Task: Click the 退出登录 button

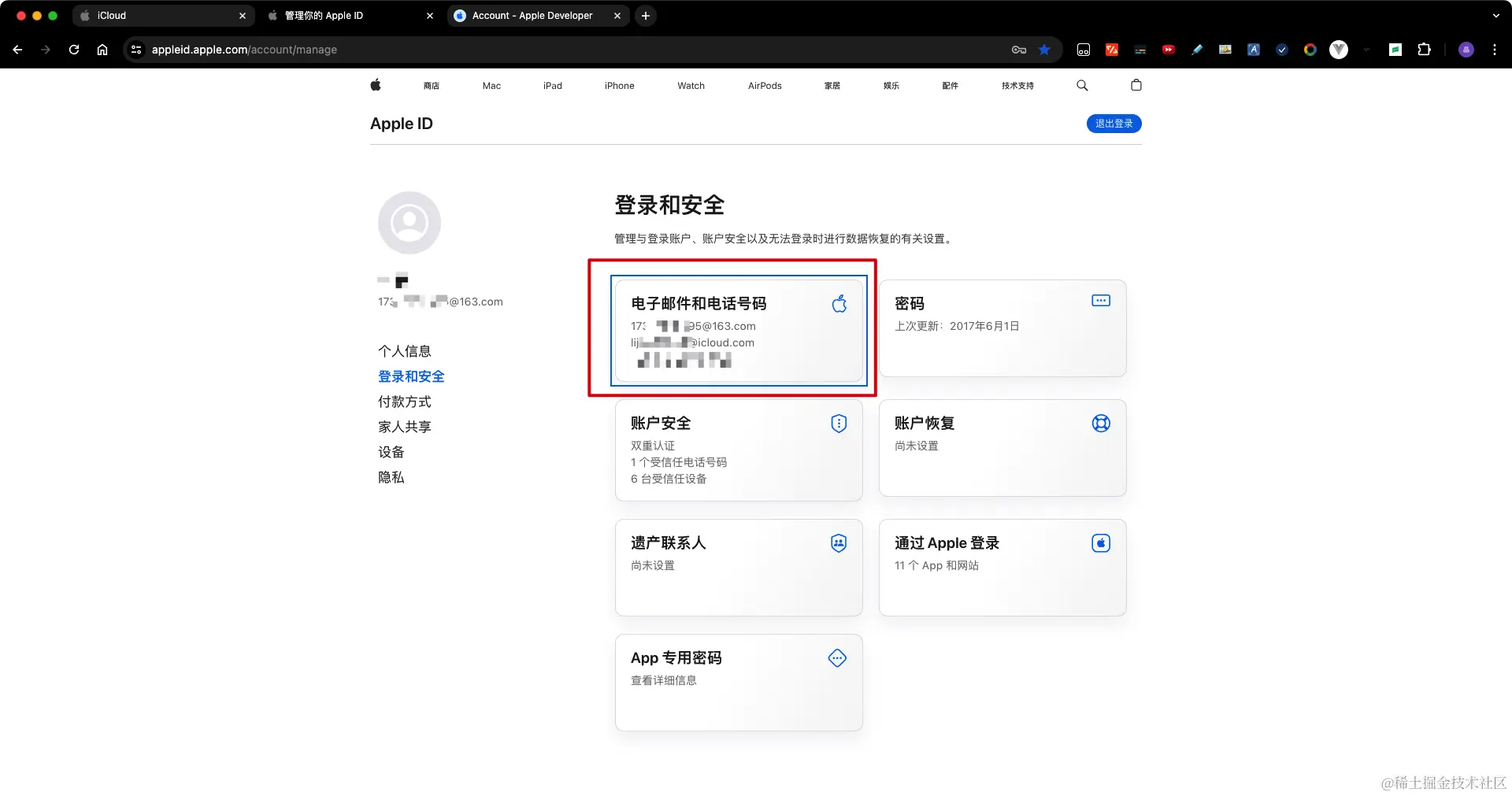Action: click(x=1114, y=124)
